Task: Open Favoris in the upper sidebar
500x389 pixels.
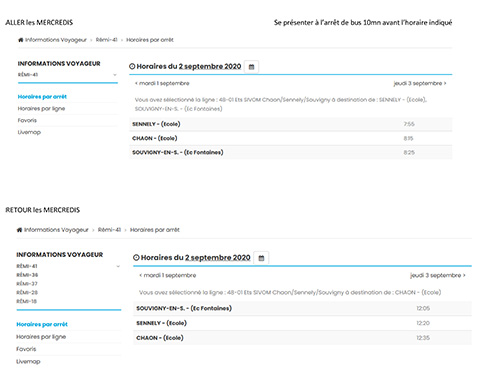Action: tap(27, 120)
